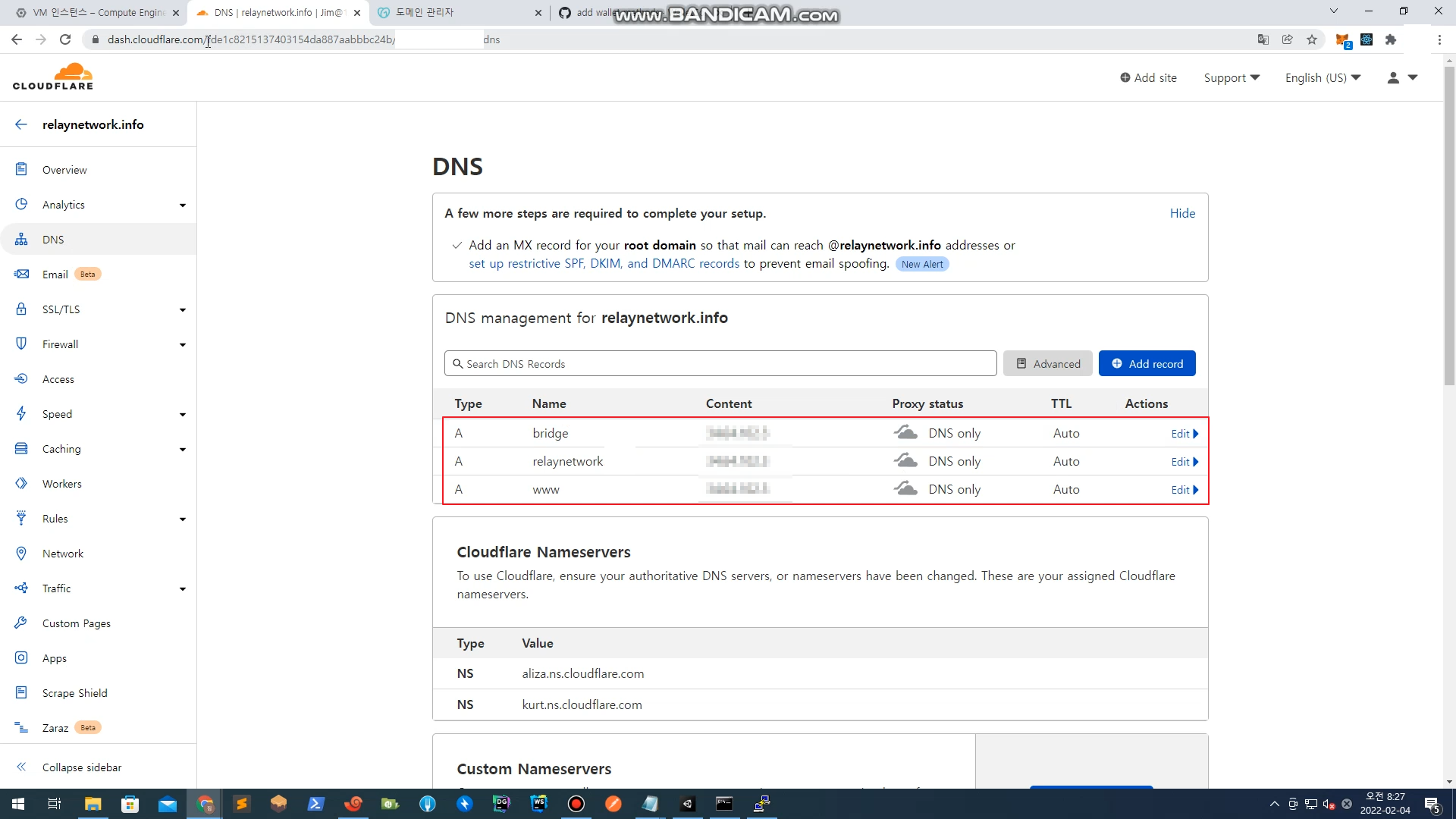Click the user account icon
The width and height of the screenshot is (1456, 819).
[x=1393, y=77]
